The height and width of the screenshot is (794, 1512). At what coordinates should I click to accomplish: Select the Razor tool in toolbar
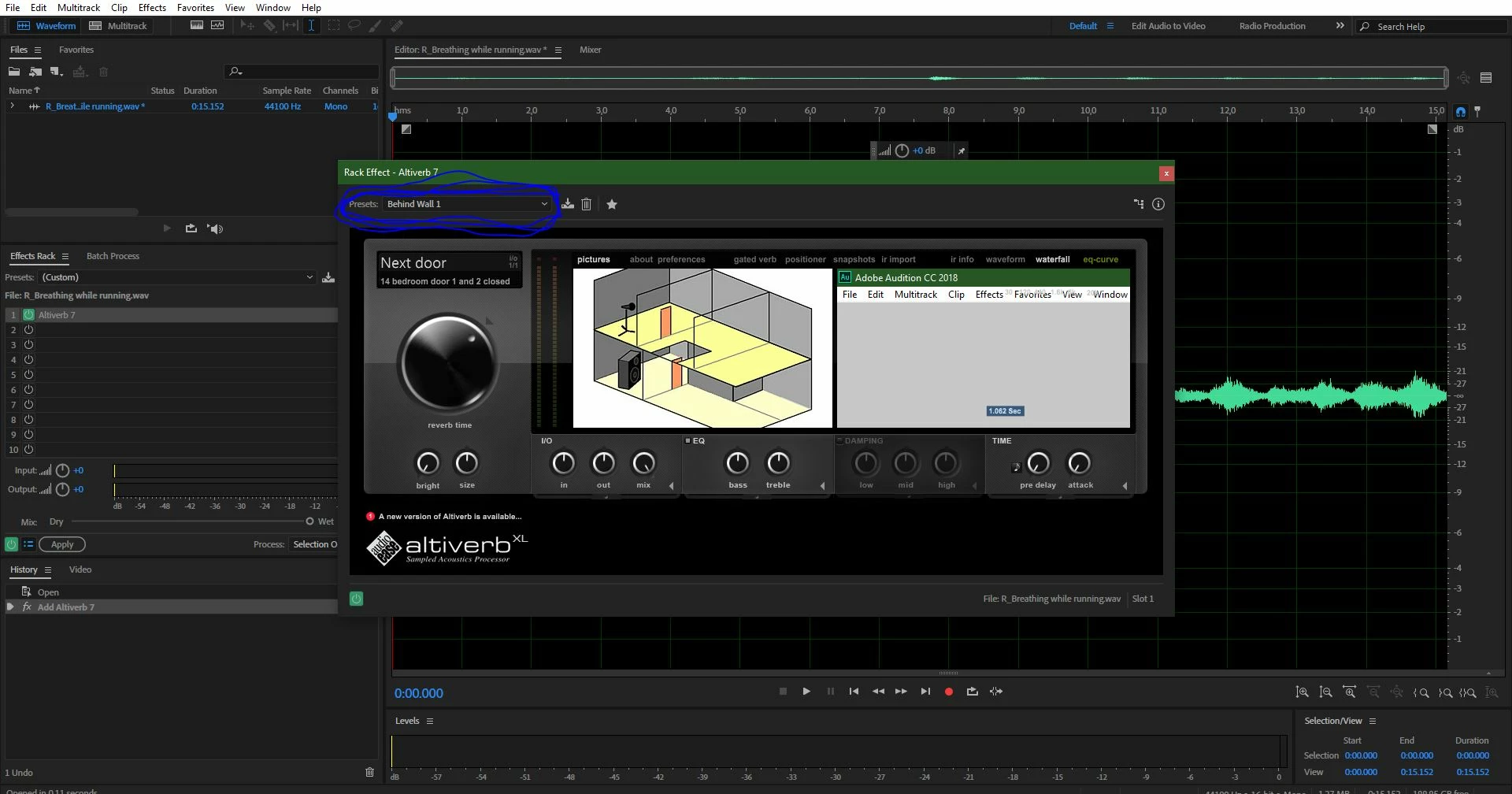tap(269, 26)
